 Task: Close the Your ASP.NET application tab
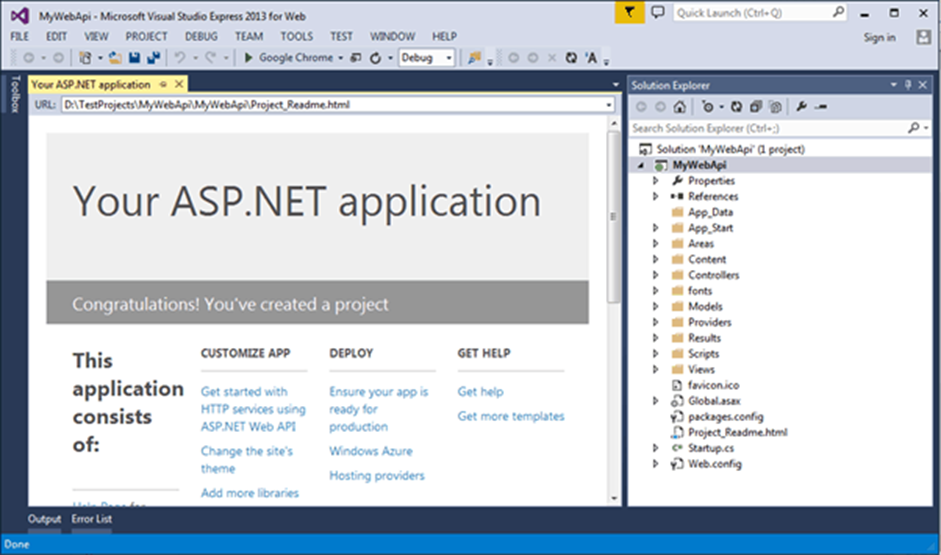pos(179,85)
